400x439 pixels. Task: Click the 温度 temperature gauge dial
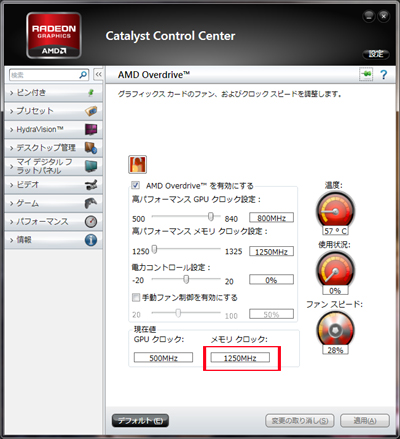pos(335,211)
